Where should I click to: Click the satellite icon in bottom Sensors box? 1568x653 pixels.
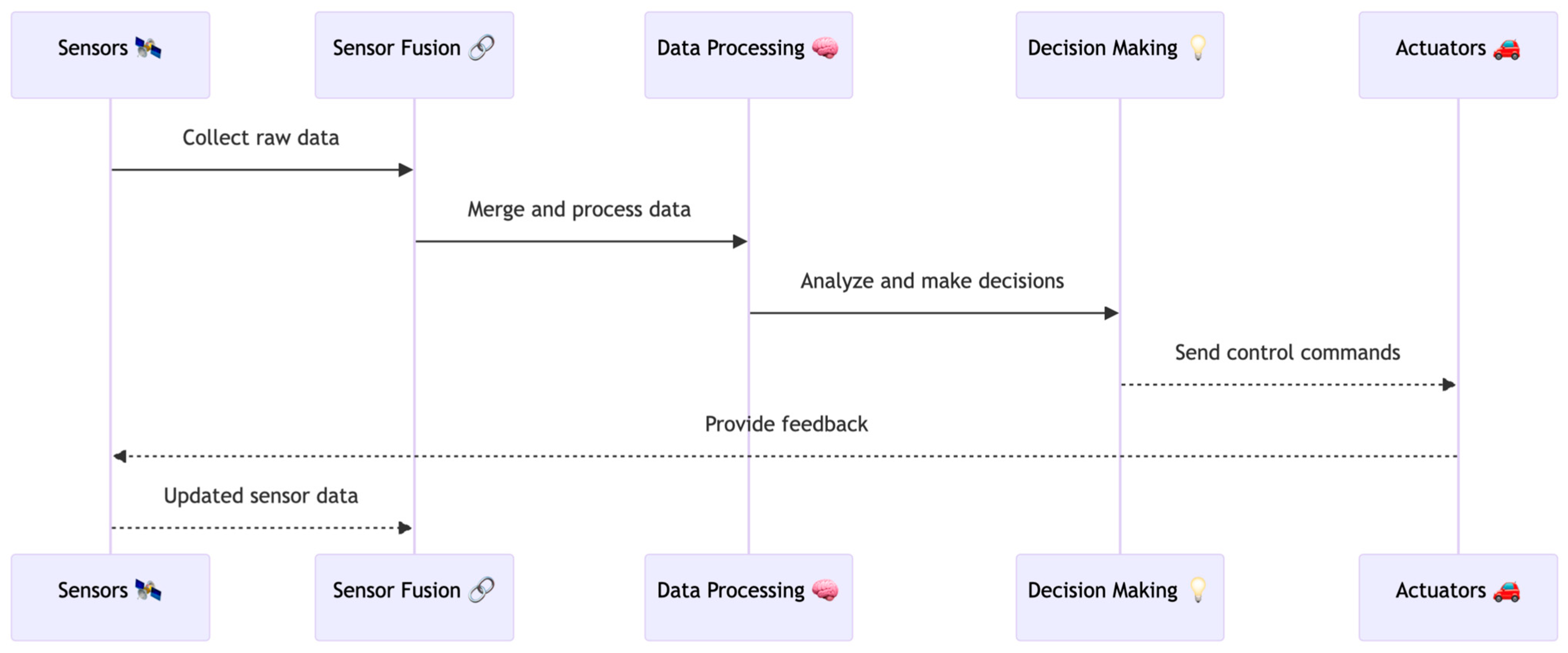tap(148, 590)
